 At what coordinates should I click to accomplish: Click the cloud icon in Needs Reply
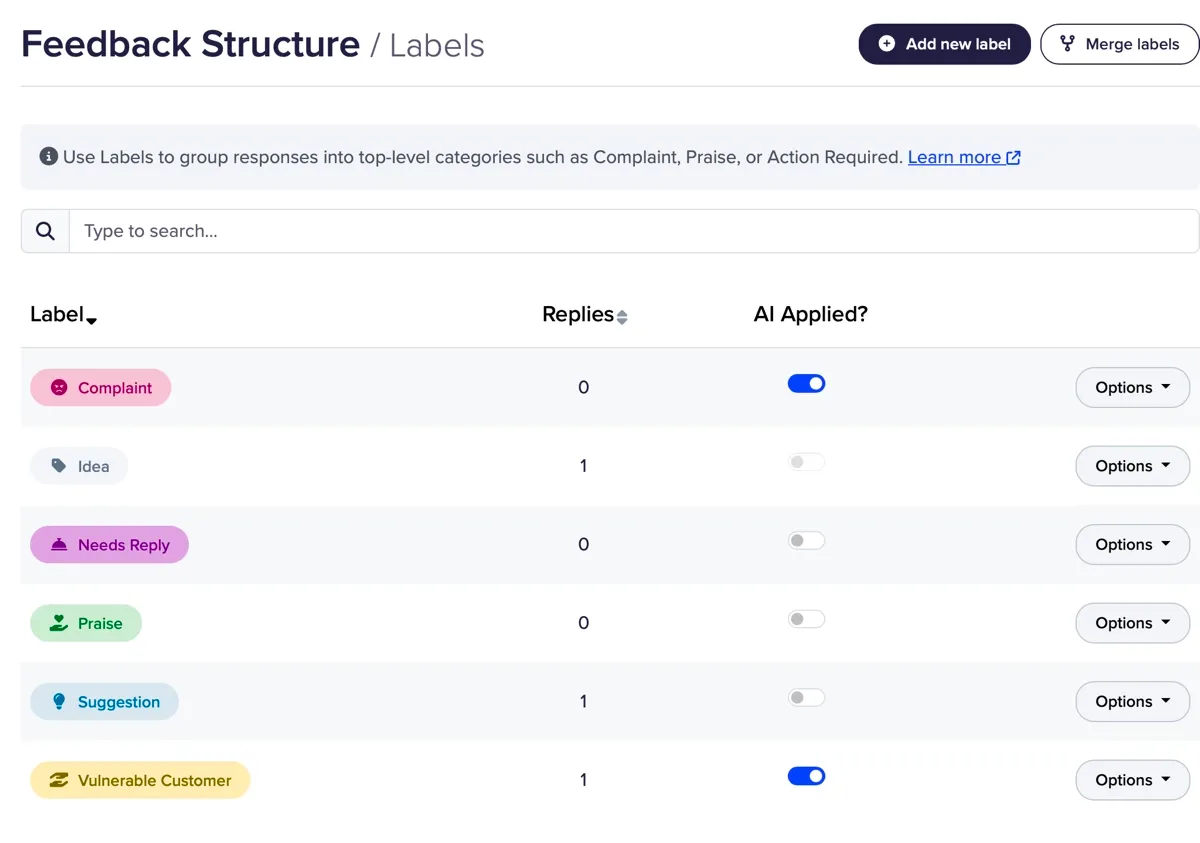pos(58,544)
